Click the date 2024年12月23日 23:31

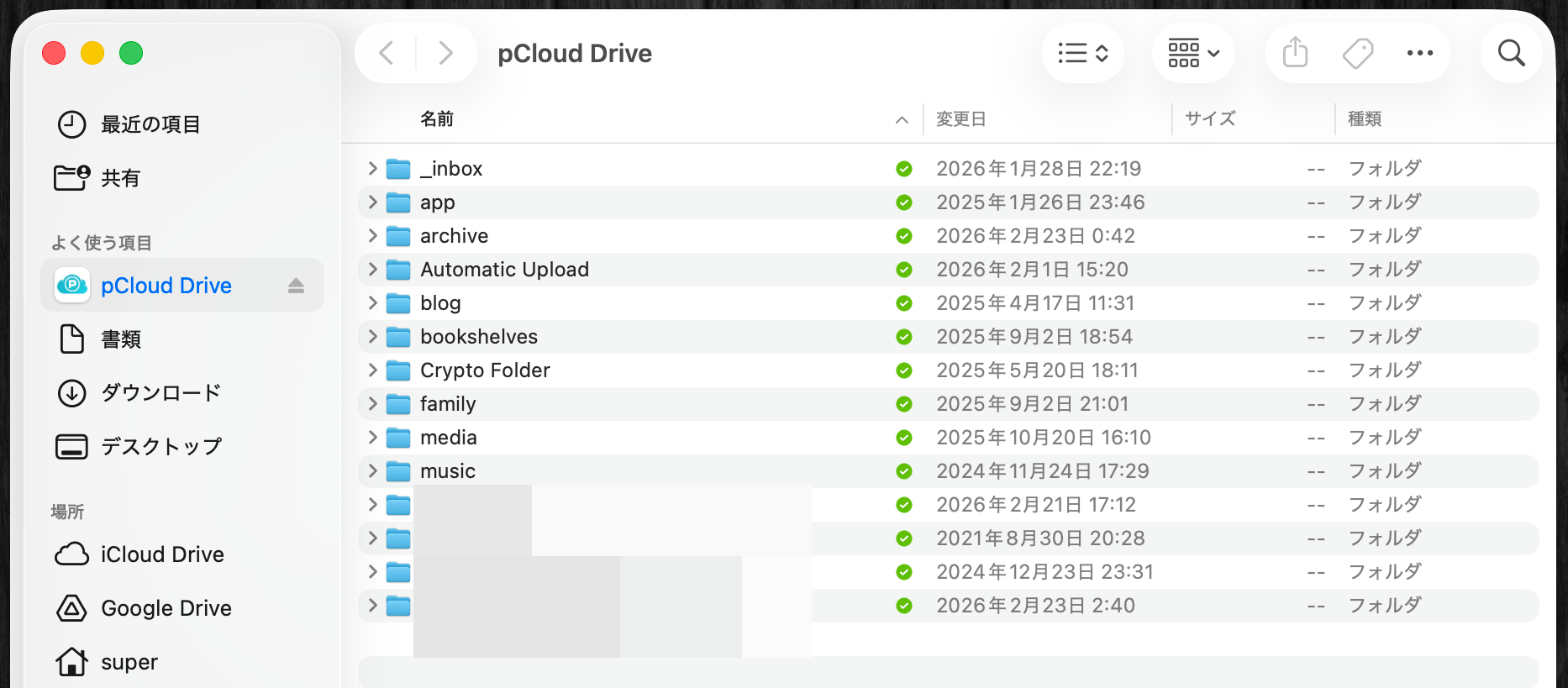(x=1044, y=572)
